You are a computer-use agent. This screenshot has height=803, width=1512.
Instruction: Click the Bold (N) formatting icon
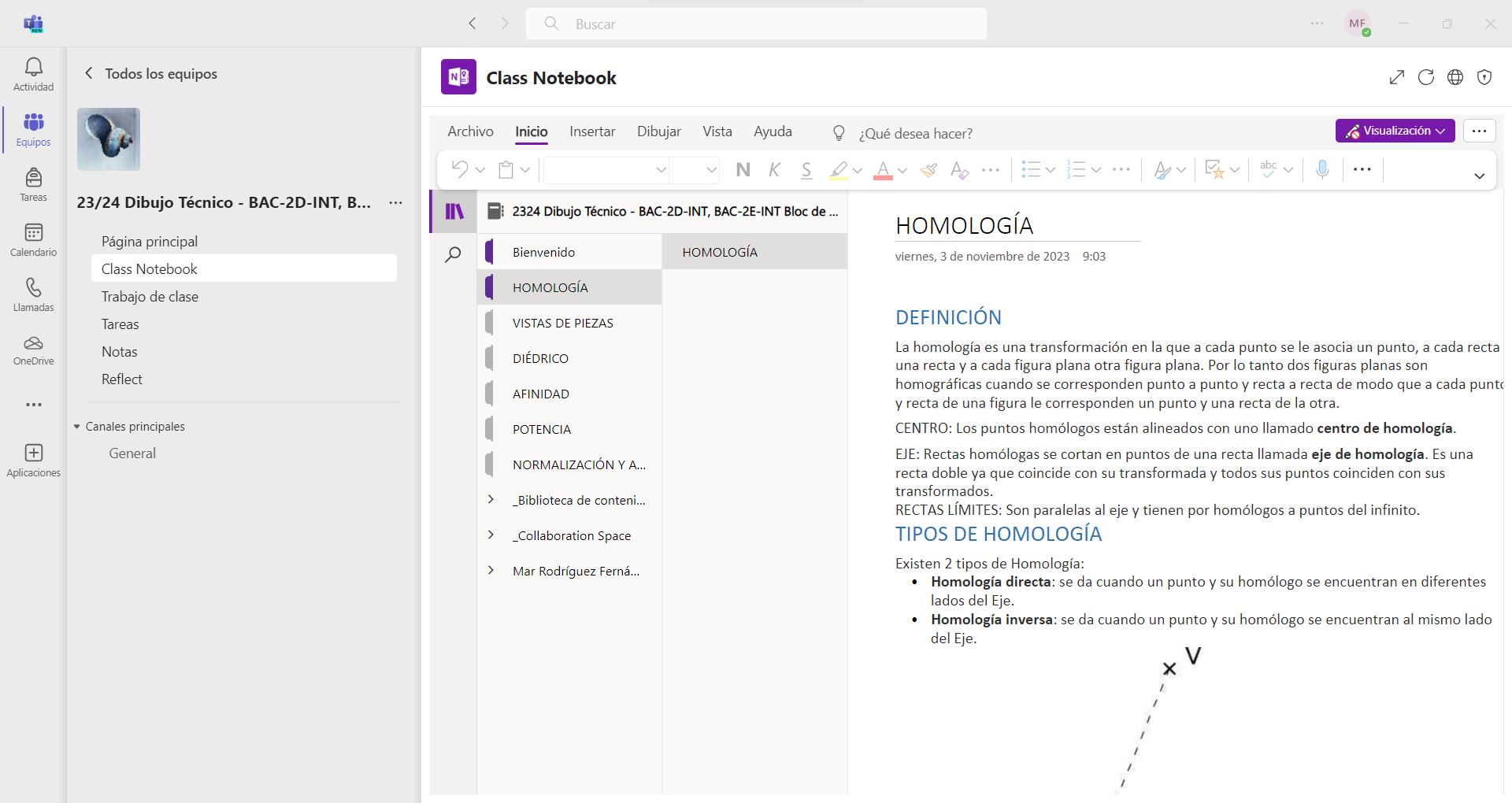pyautogui.click(x=743, y=170)
